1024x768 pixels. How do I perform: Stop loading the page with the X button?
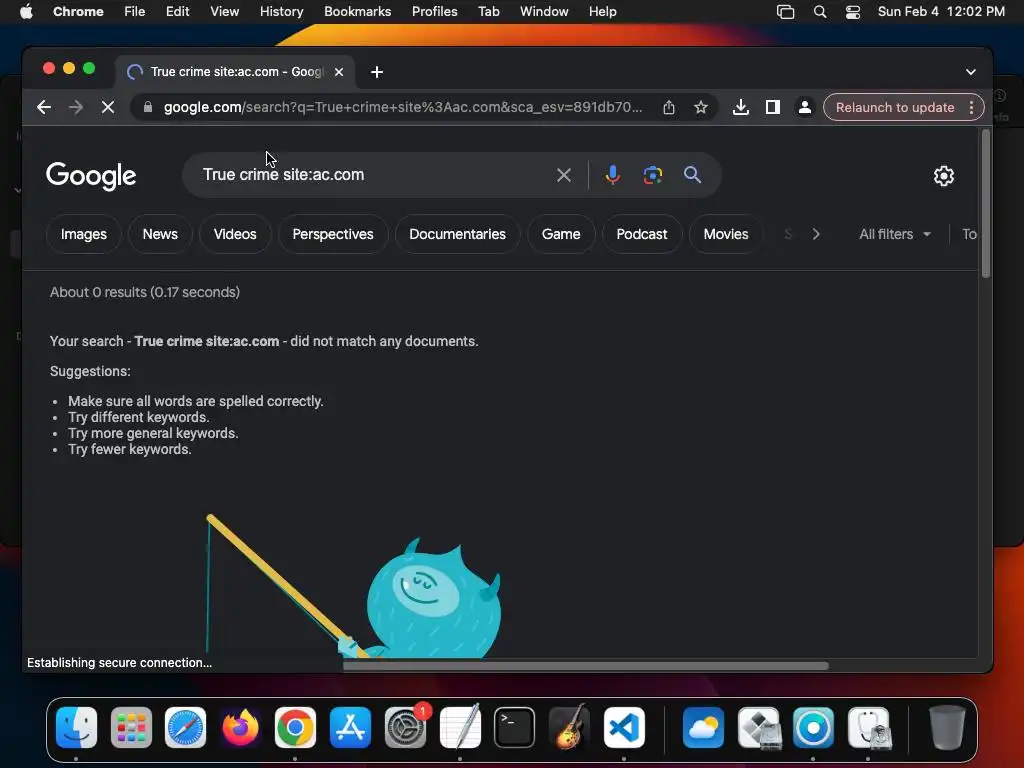tap(108, 107)
